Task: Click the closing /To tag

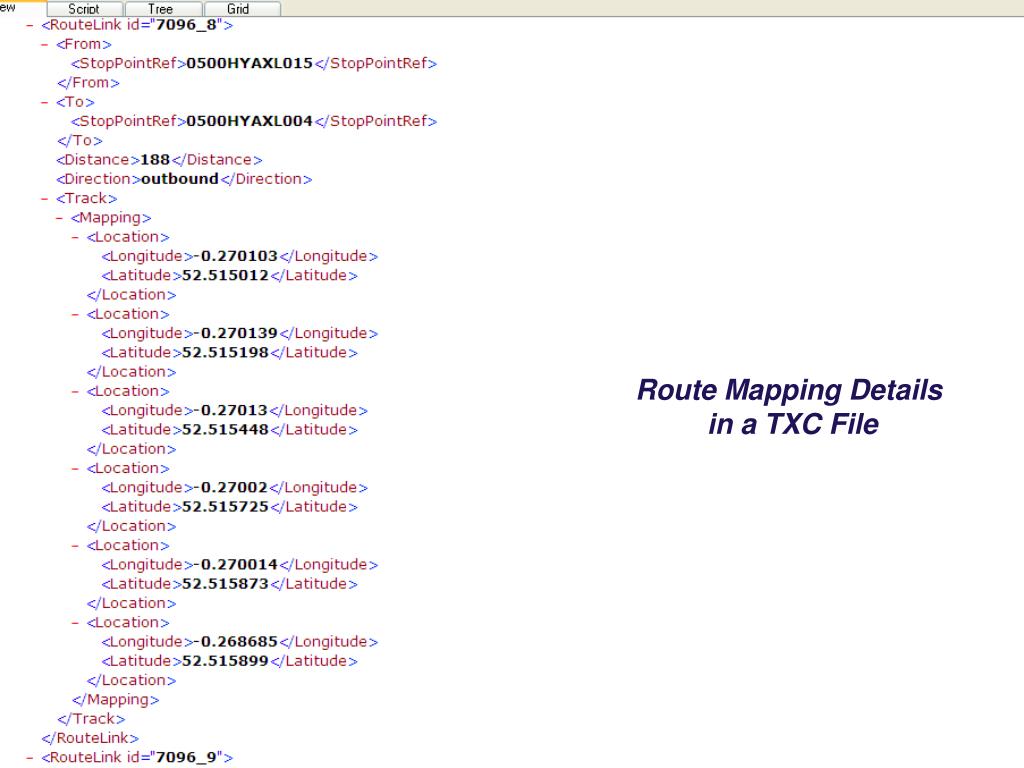Action: click(80, 140)
